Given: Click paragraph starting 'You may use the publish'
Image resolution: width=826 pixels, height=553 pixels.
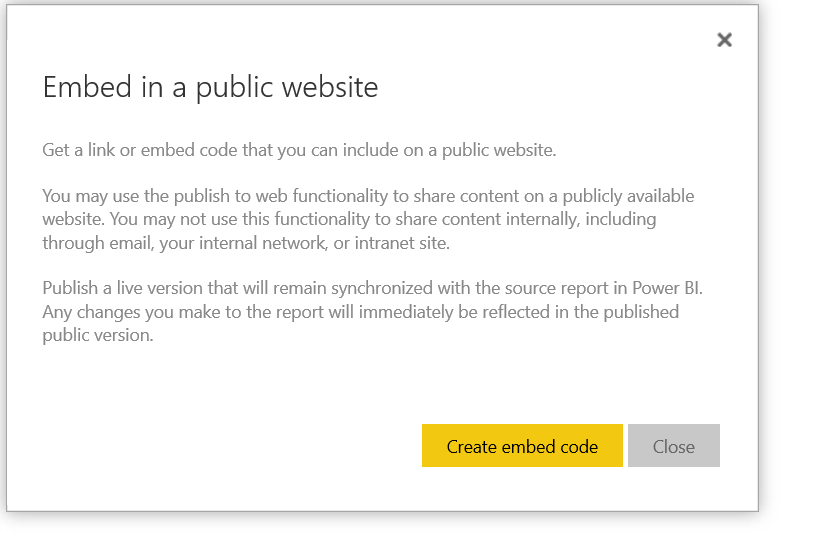Looking at the screenshot, I should [368, 219].
